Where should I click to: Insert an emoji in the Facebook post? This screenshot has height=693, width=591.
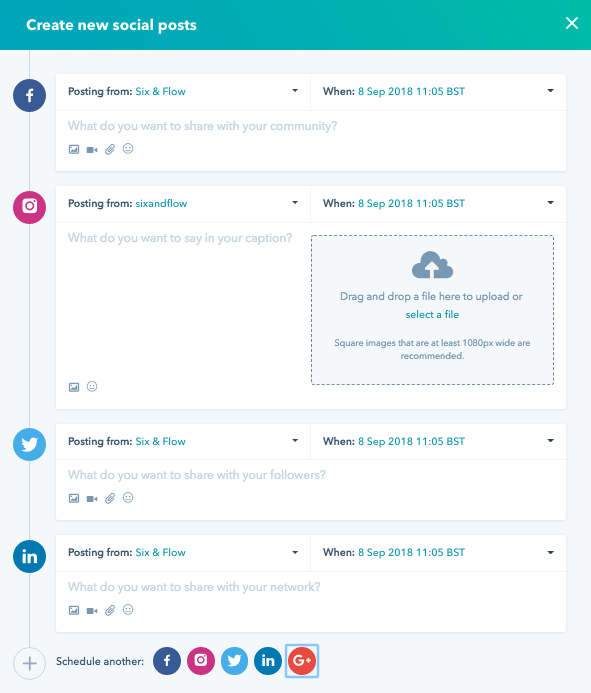click(128, 149)
